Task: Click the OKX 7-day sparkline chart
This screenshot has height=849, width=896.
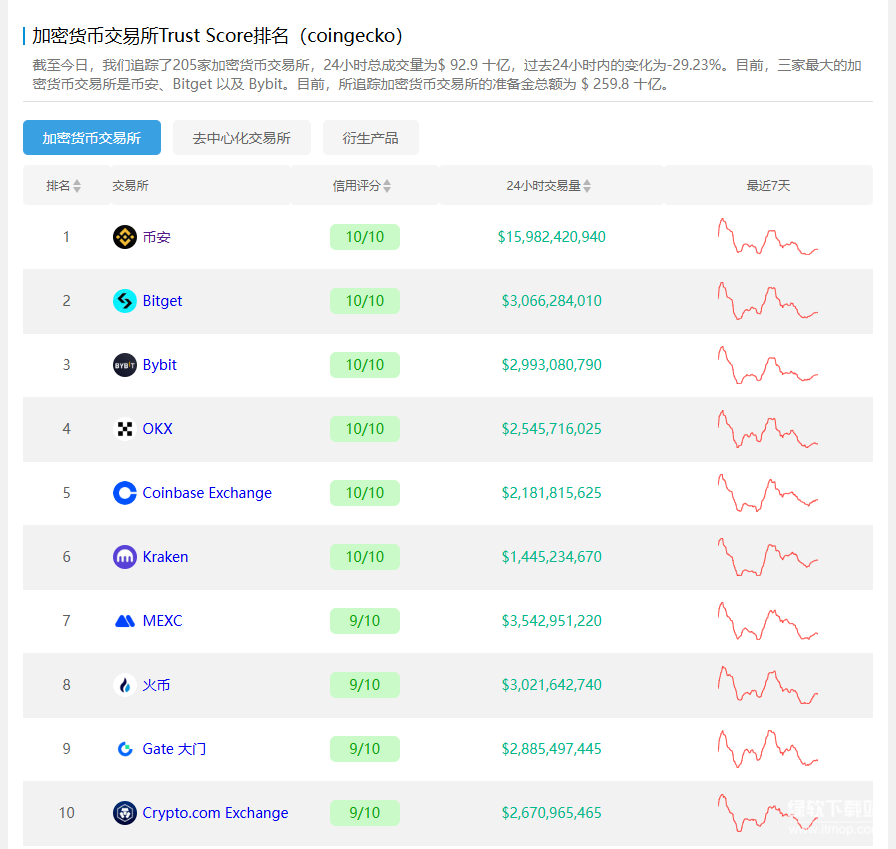Action: coord(767,428)
